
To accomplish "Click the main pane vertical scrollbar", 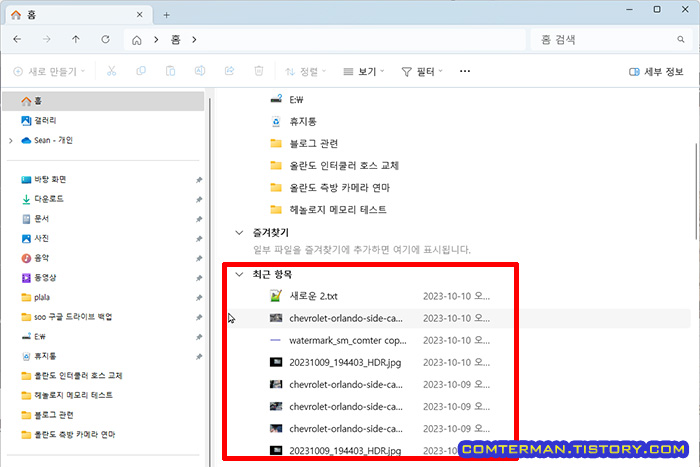I will click(697, 192).
